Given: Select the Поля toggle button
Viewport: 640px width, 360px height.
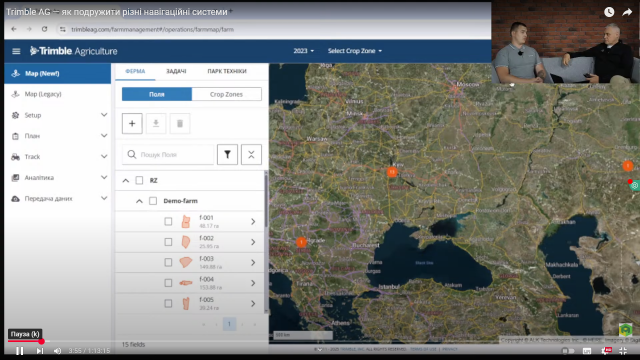Looking at the screenshot, I should pyautogui.click(x=157, y=94).
